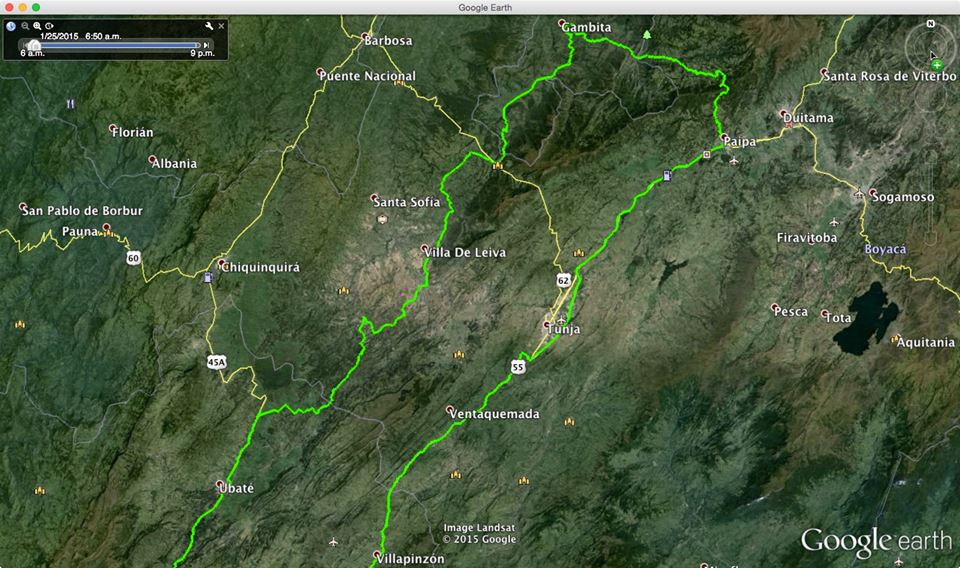The height and width of the screenshot is (568, 960).
Task: Close the time slider panel
Action: click(x=221, y=26)
